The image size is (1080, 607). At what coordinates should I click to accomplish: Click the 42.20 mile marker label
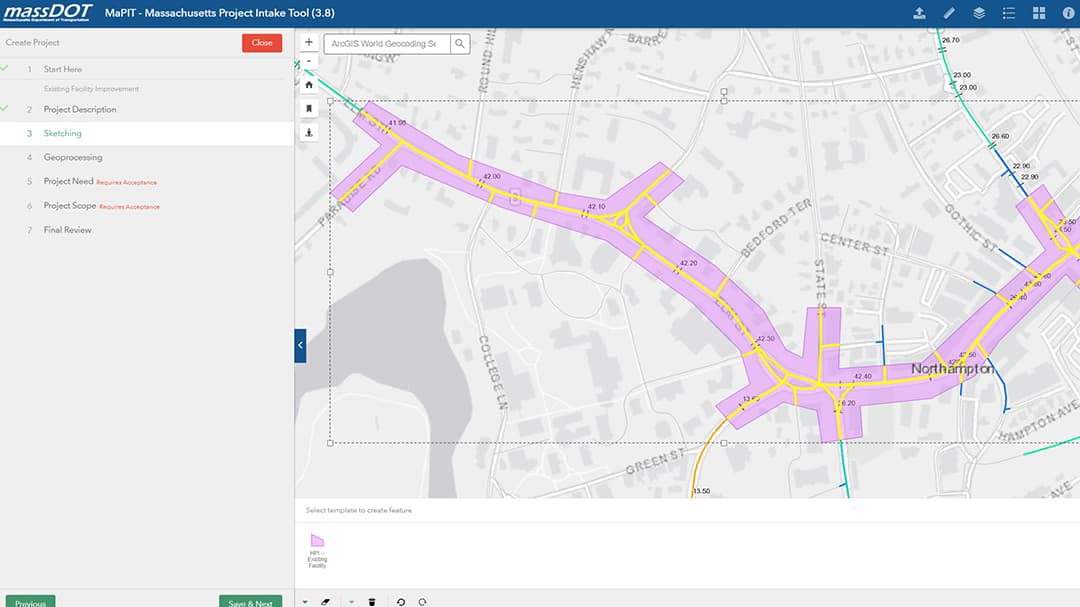pyautogui.click(x=689, y=263)
